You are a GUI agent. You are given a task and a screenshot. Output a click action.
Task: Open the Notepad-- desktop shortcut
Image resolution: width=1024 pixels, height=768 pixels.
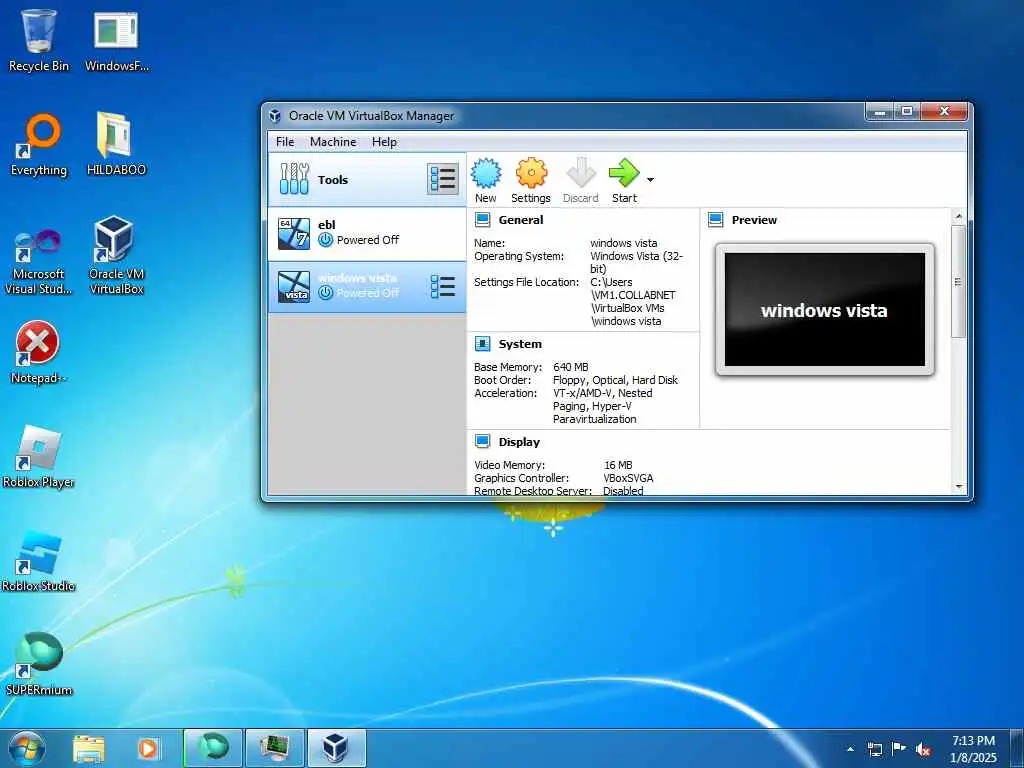coord(39,351)
